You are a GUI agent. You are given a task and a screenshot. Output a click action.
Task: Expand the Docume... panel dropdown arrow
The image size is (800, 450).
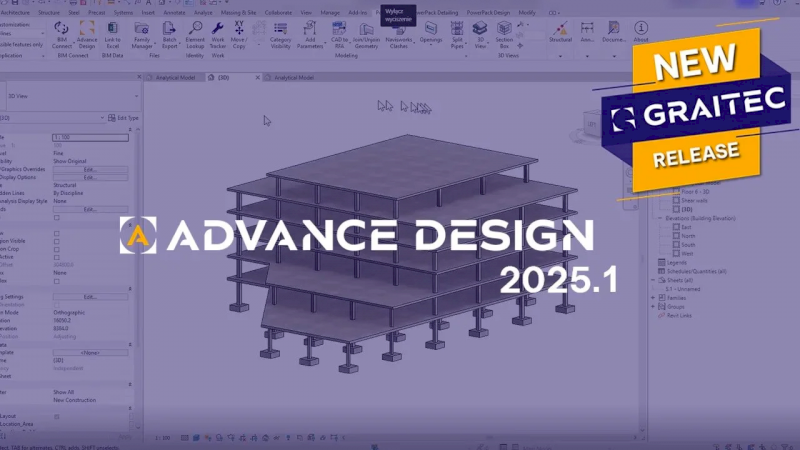[x=614, y=56]
